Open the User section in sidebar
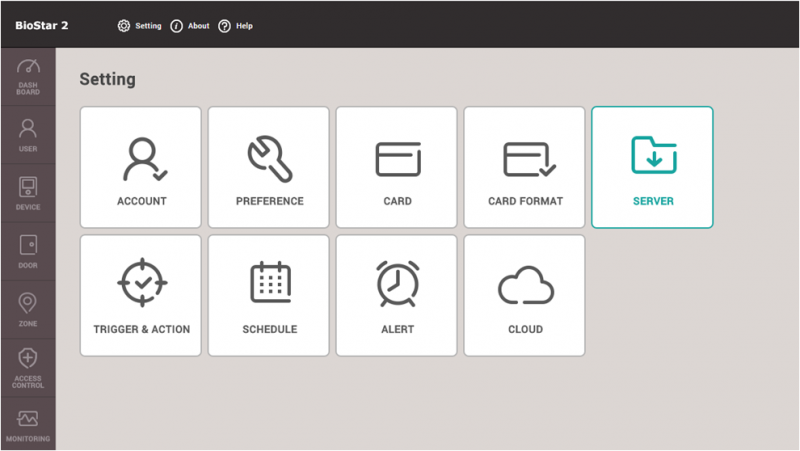This screenshot has height=451, width=800. click(28, 134)
